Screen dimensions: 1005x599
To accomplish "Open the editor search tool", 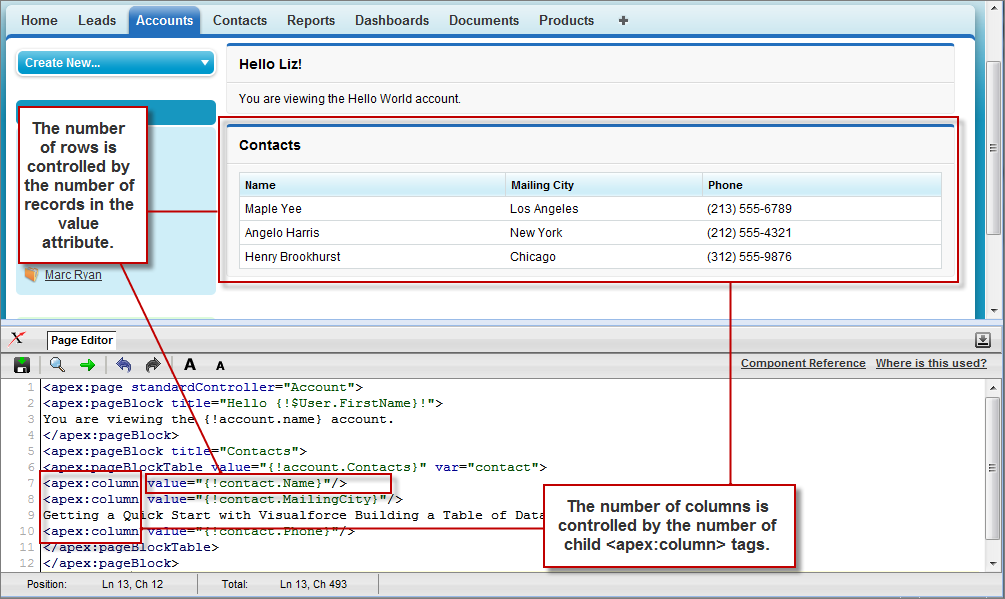I will click(x=57, y=364).
